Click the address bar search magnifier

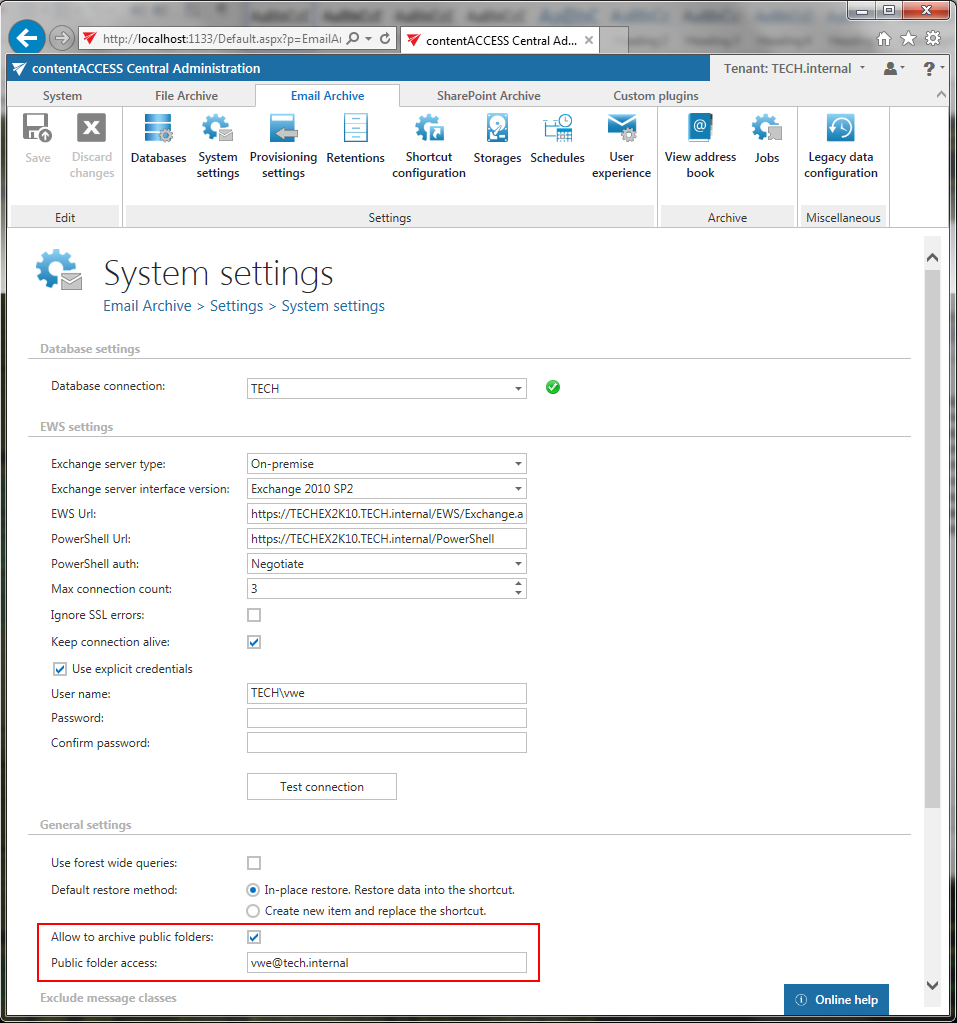click(353, 38)
